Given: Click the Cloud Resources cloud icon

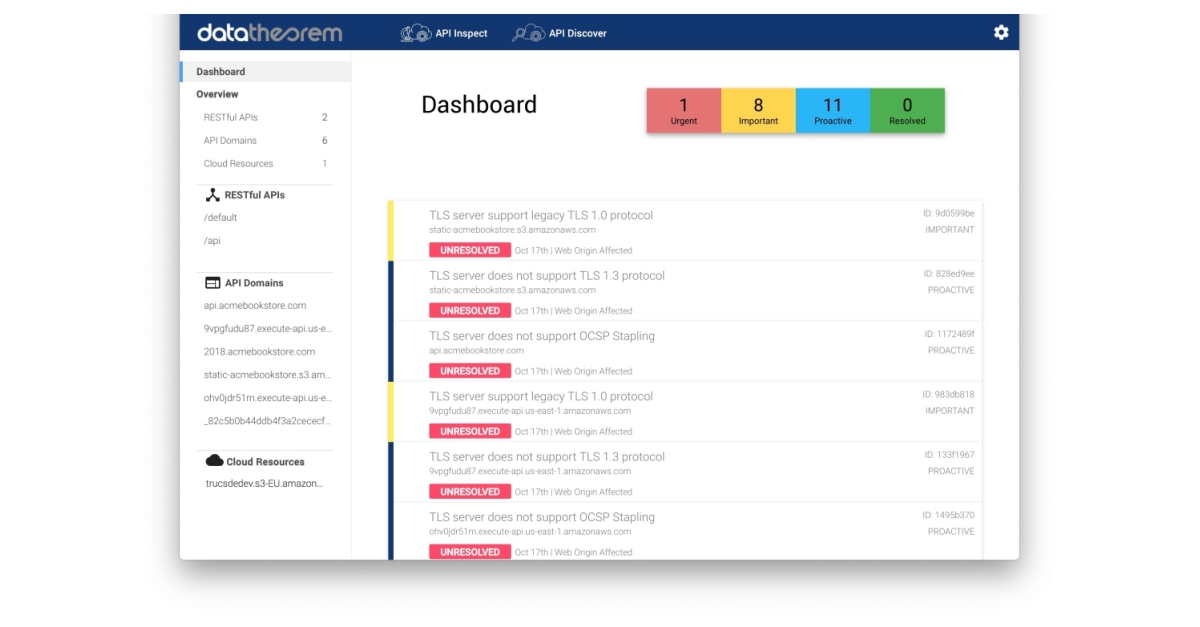Looking at the screenshot, I should (x=214, y=461).
